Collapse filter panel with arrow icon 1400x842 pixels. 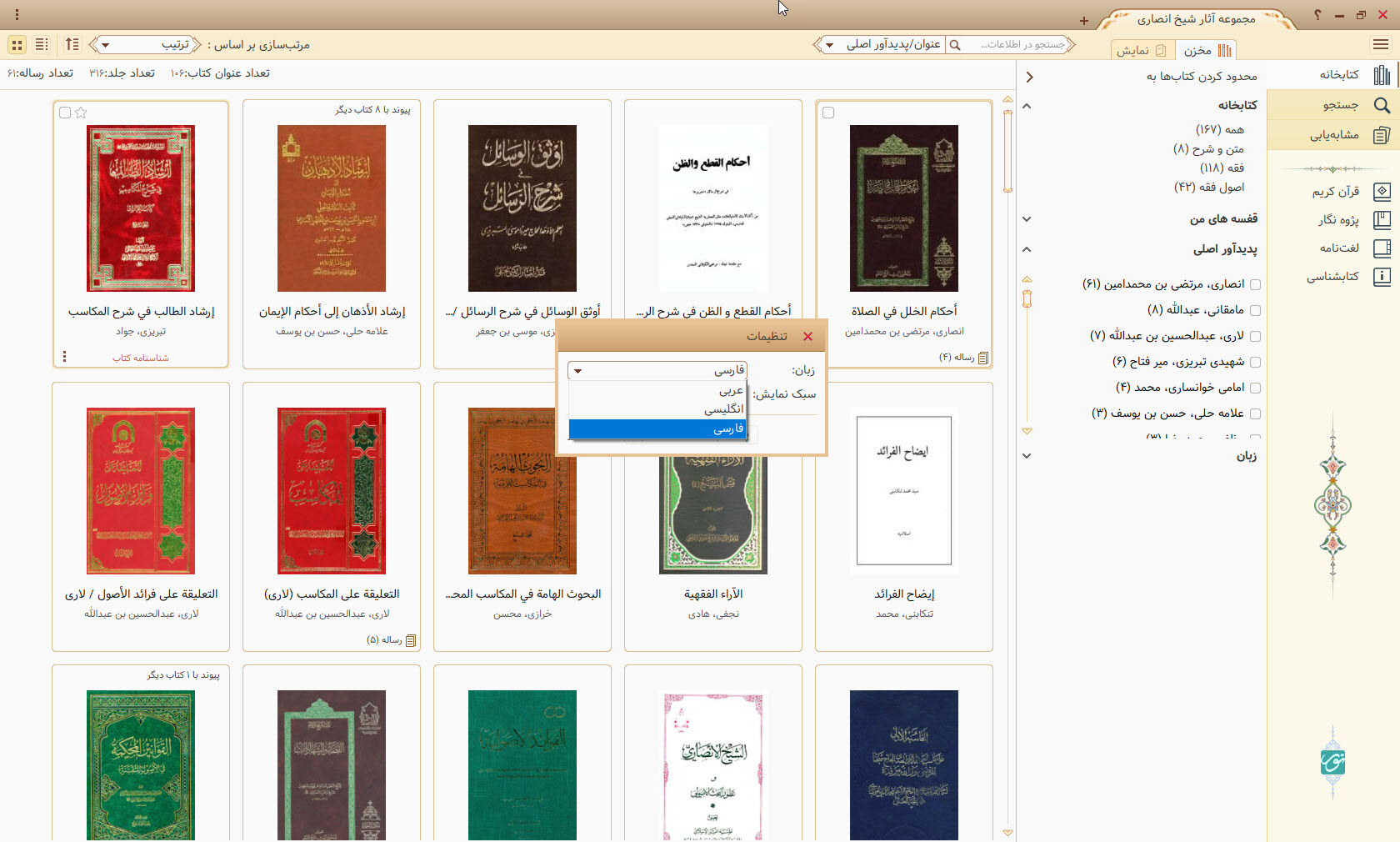[1030, 77]
